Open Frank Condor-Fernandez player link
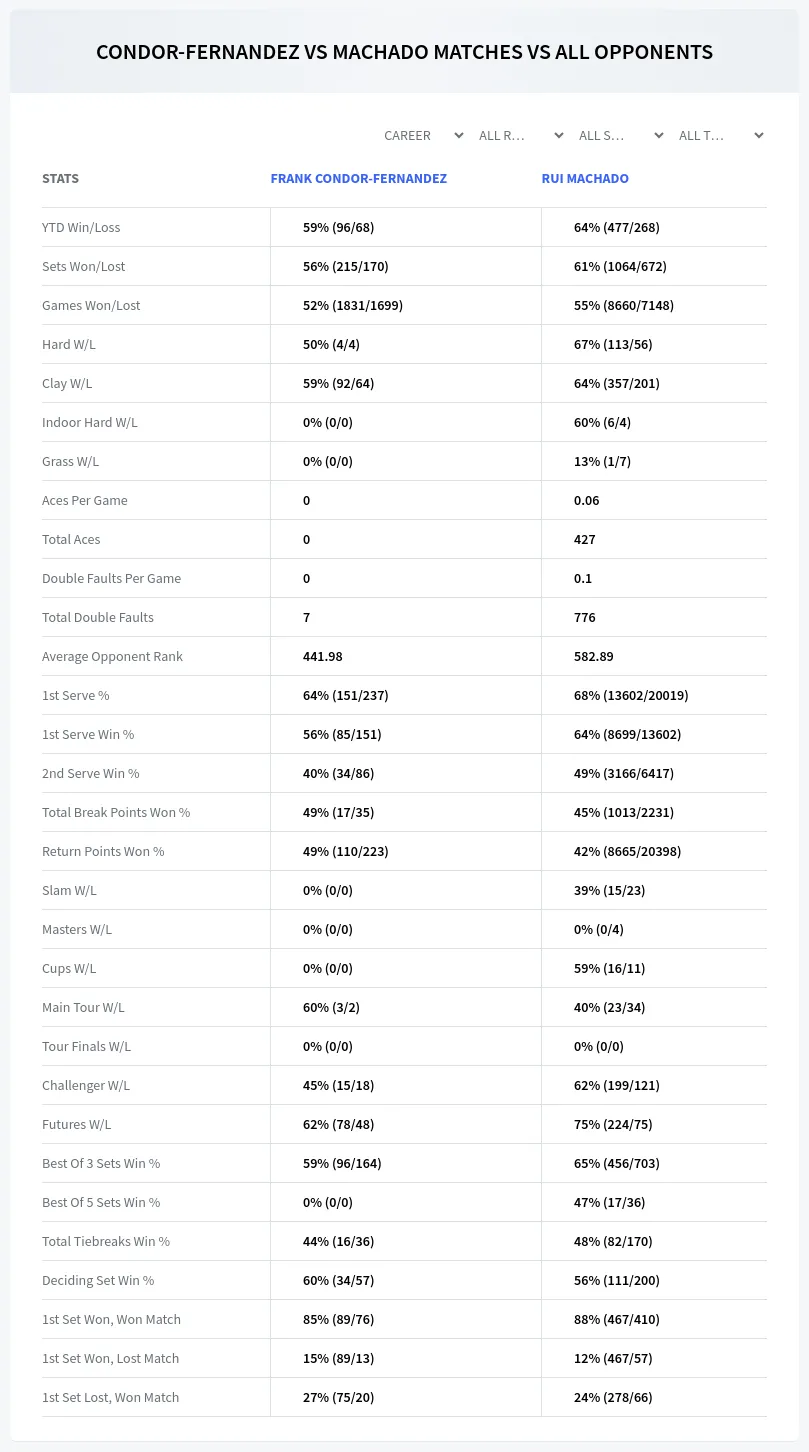 (358, 178)
